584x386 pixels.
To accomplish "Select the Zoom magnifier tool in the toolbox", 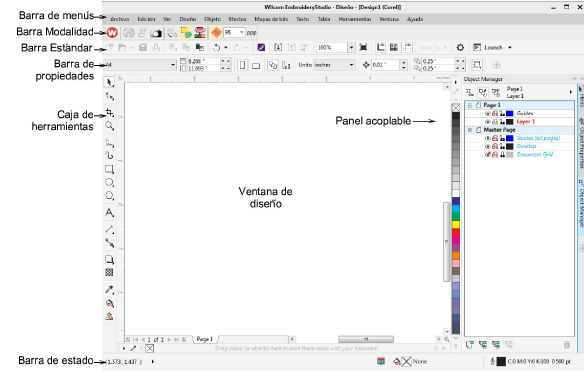I will (x=109, y=126).
